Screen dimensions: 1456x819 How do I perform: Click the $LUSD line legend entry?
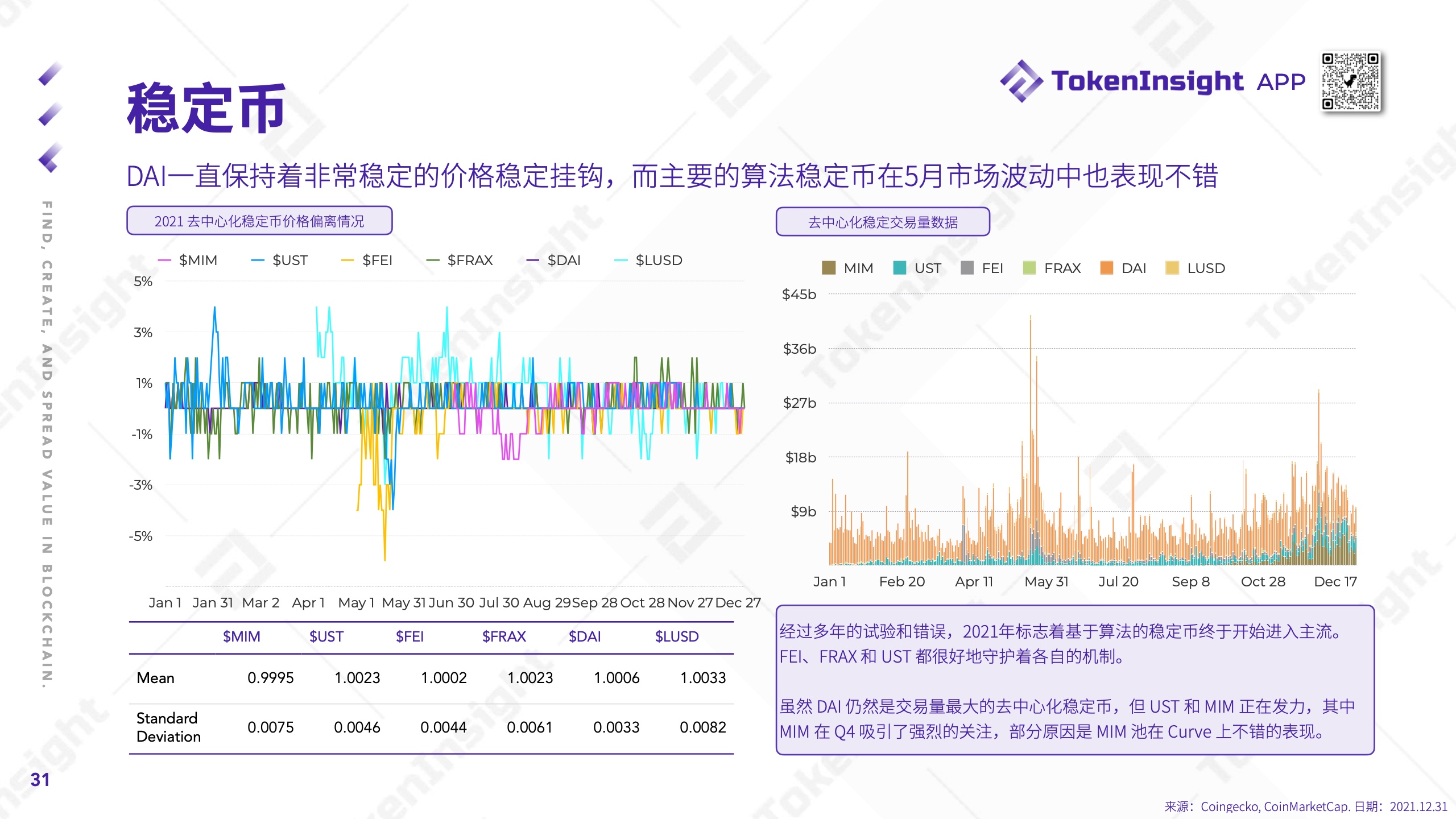(x=648, y=260)
